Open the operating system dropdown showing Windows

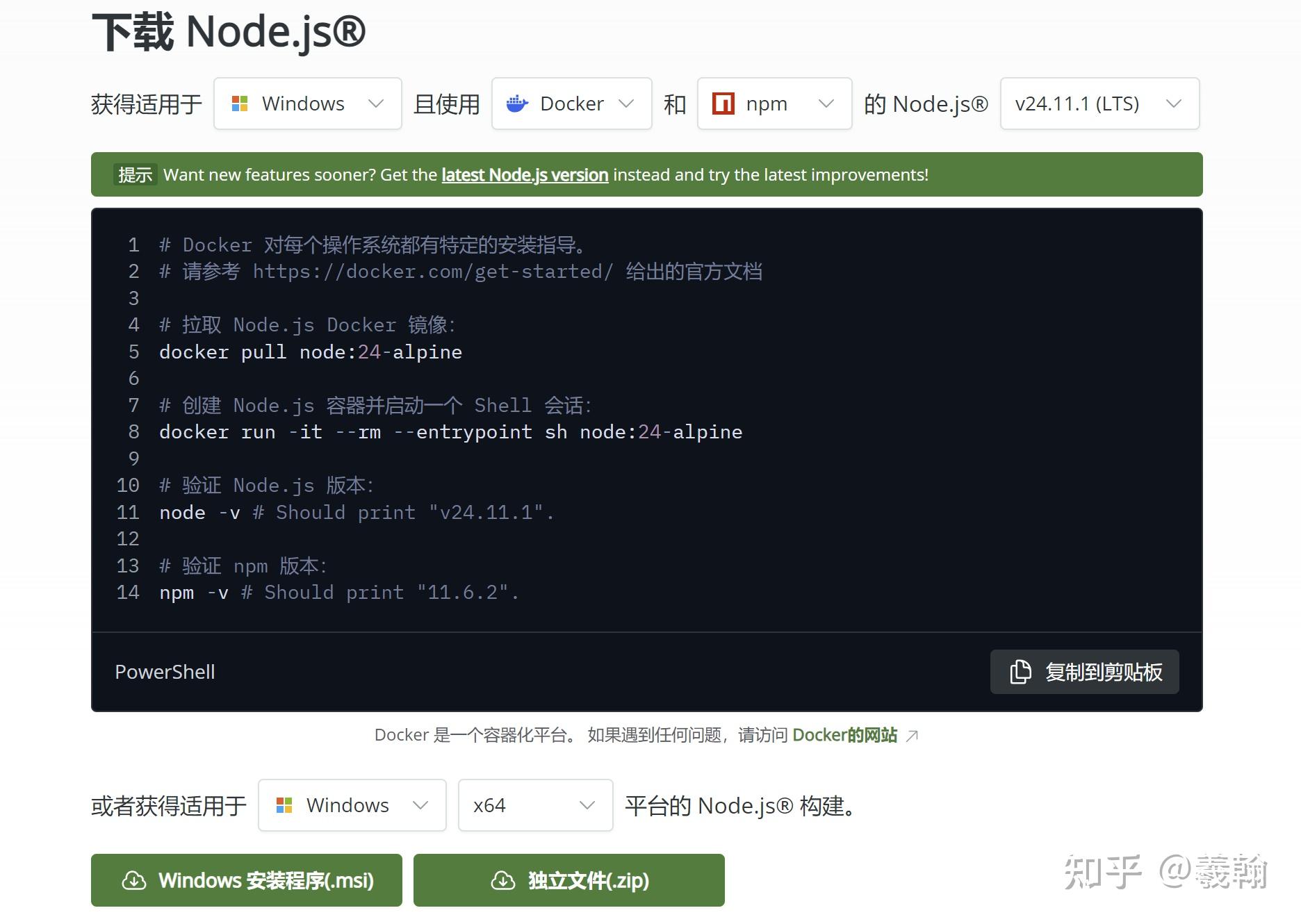[306, 103]
